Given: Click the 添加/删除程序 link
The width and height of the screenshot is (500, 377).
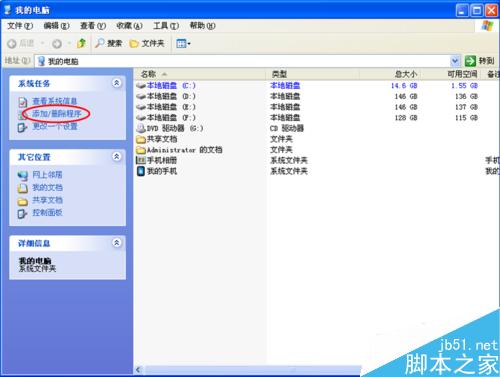Looking at the screenshot, I should pyautogui.click(x=57, y=114).
